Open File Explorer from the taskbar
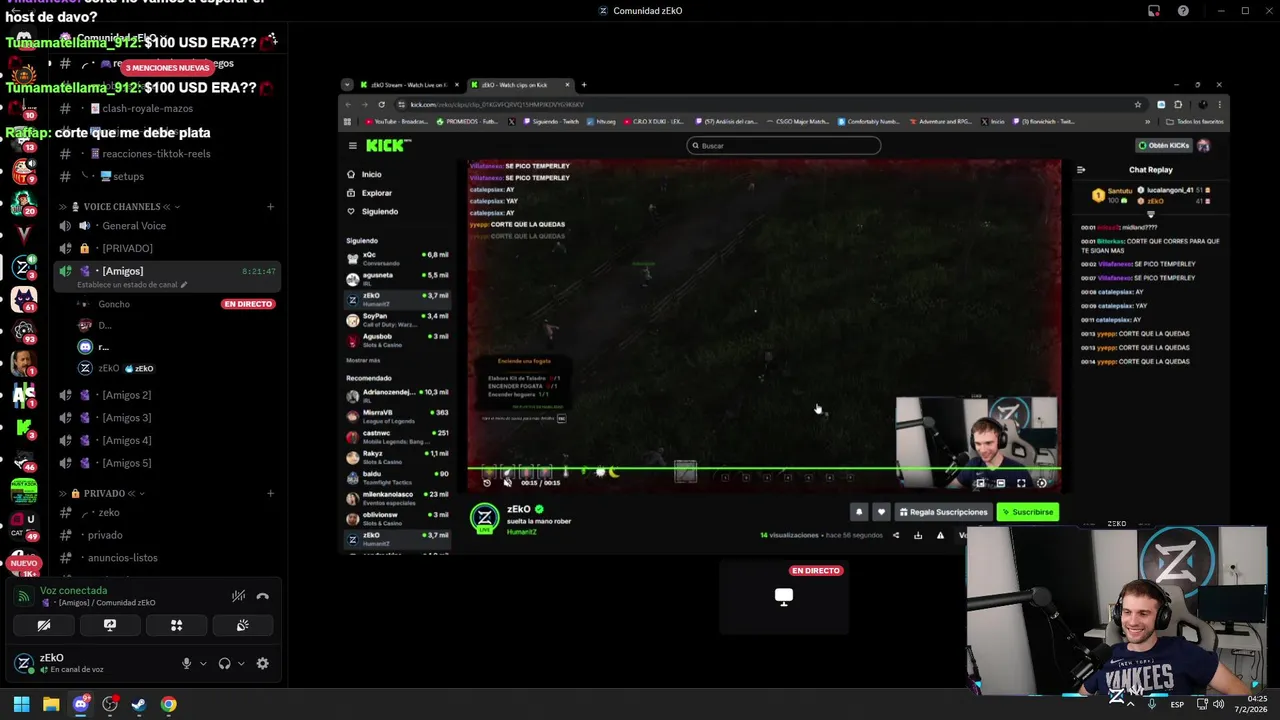The height and width of the screenshot is (720, 1280). coord(51,704)
